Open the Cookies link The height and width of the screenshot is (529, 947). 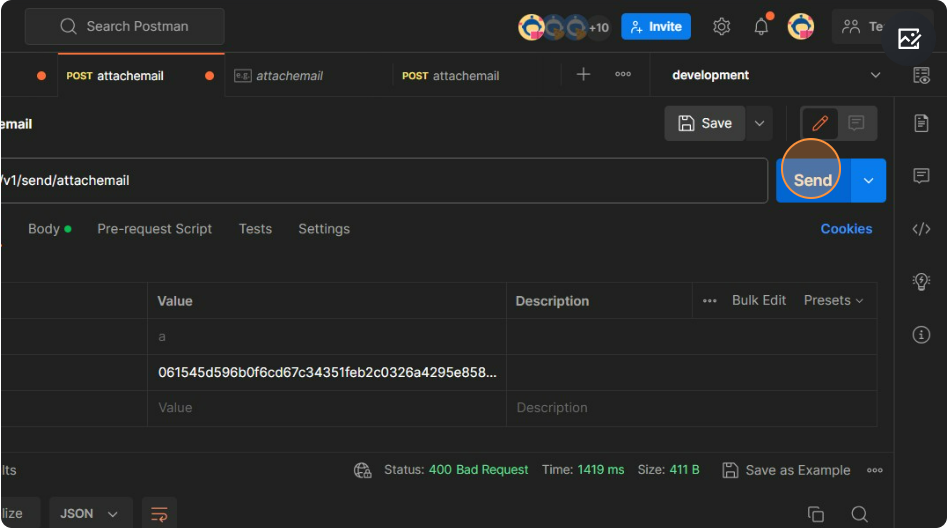point(846,229)
